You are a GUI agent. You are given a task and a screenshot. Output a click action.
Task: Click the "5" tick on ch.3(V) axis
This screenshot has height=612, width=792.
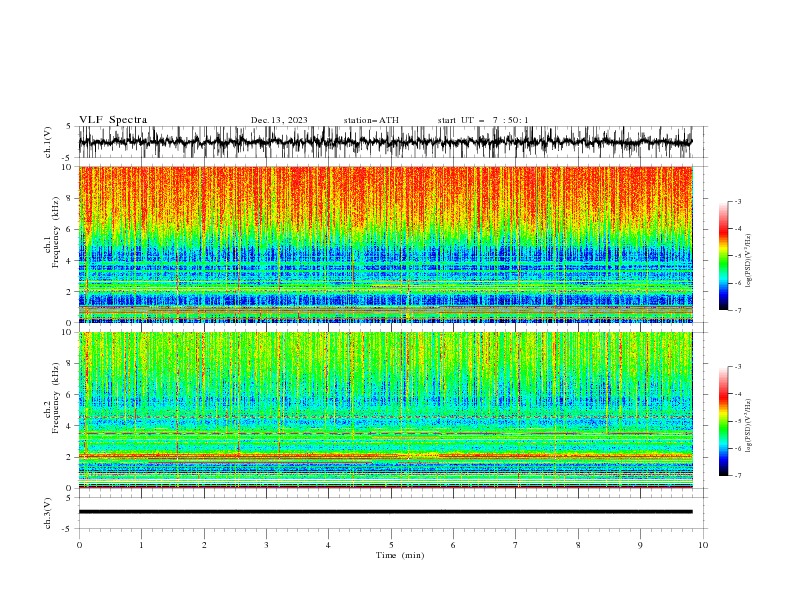click(69, 498)
